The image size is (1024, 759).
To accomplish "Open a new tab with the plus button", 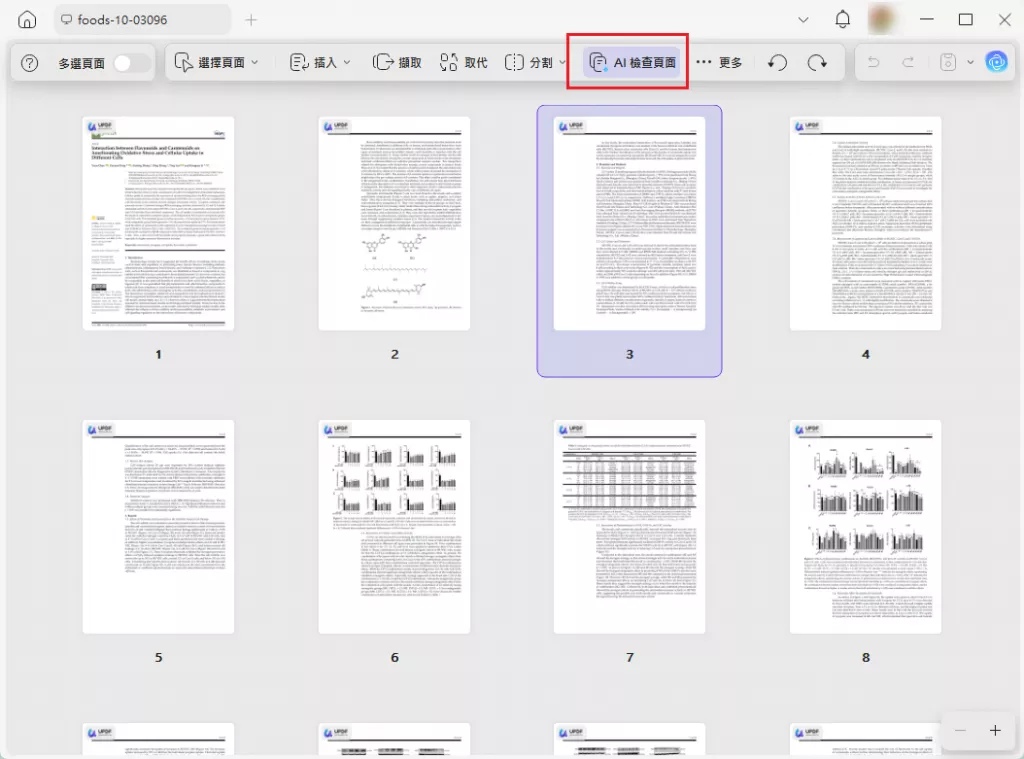I will point(251,20).
